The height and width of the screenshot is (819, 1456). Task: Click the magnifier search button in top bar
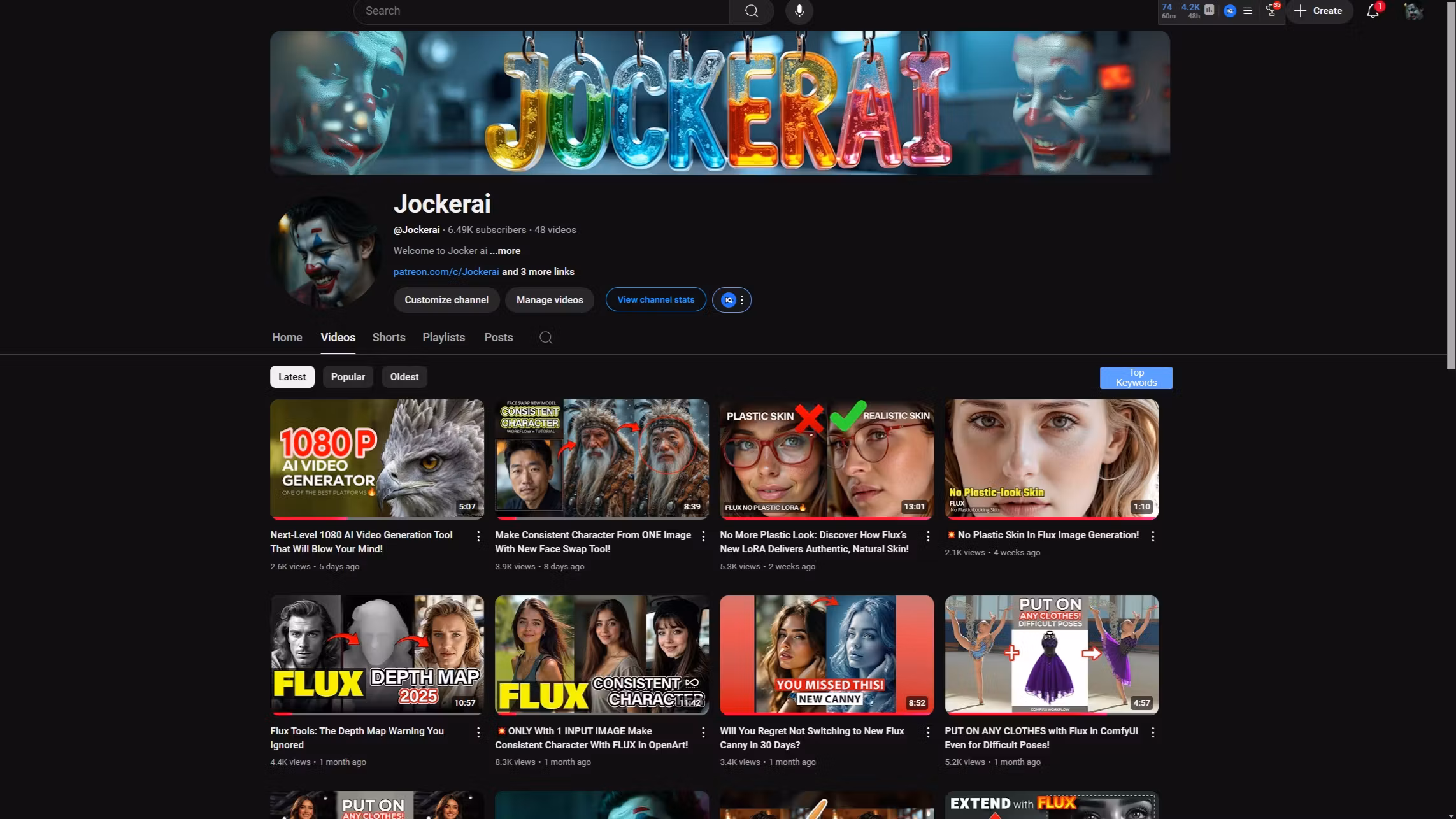752,11
